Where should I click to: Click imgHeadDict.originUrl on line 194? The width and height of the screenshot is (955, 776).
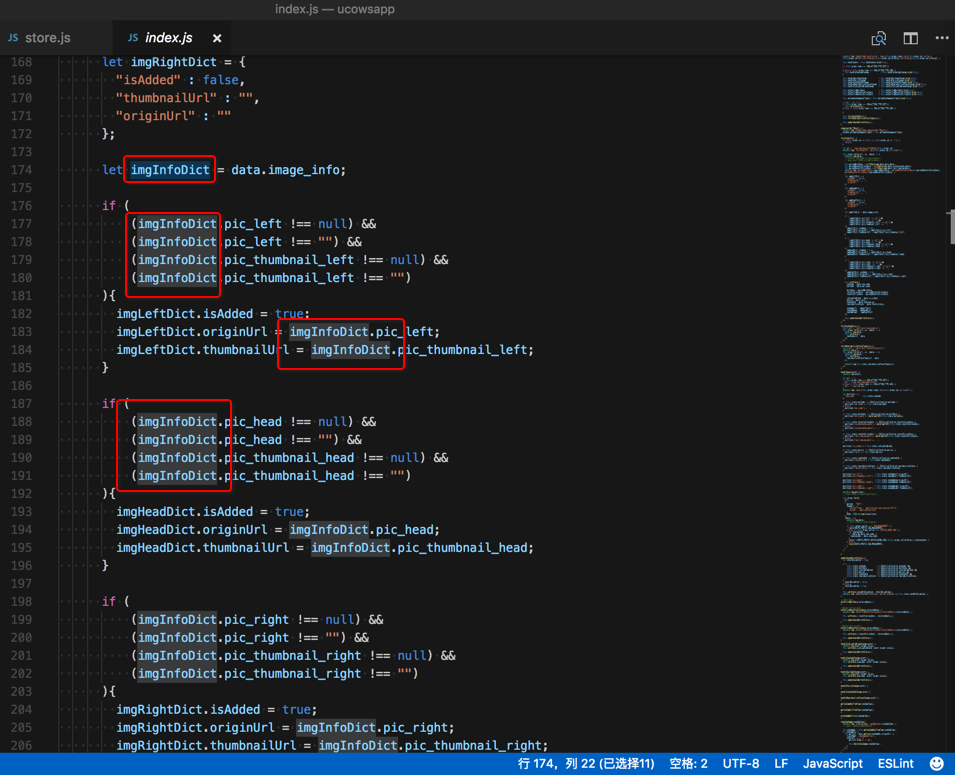pyautogui.click(x=192, y=530)
